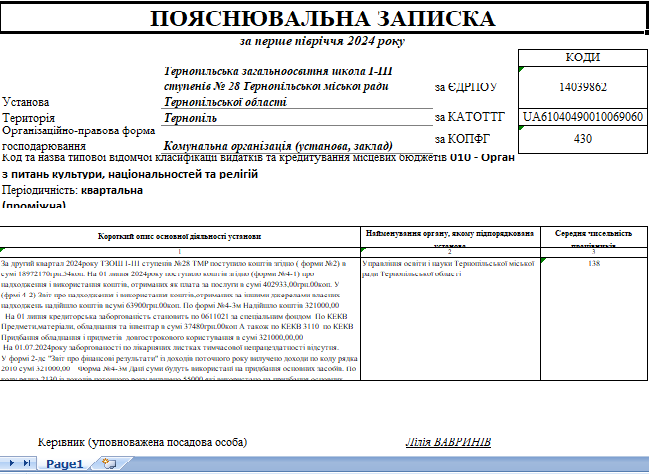
Task: Click the activity description cell starting 'За другий квартал'
Action: 179,319
